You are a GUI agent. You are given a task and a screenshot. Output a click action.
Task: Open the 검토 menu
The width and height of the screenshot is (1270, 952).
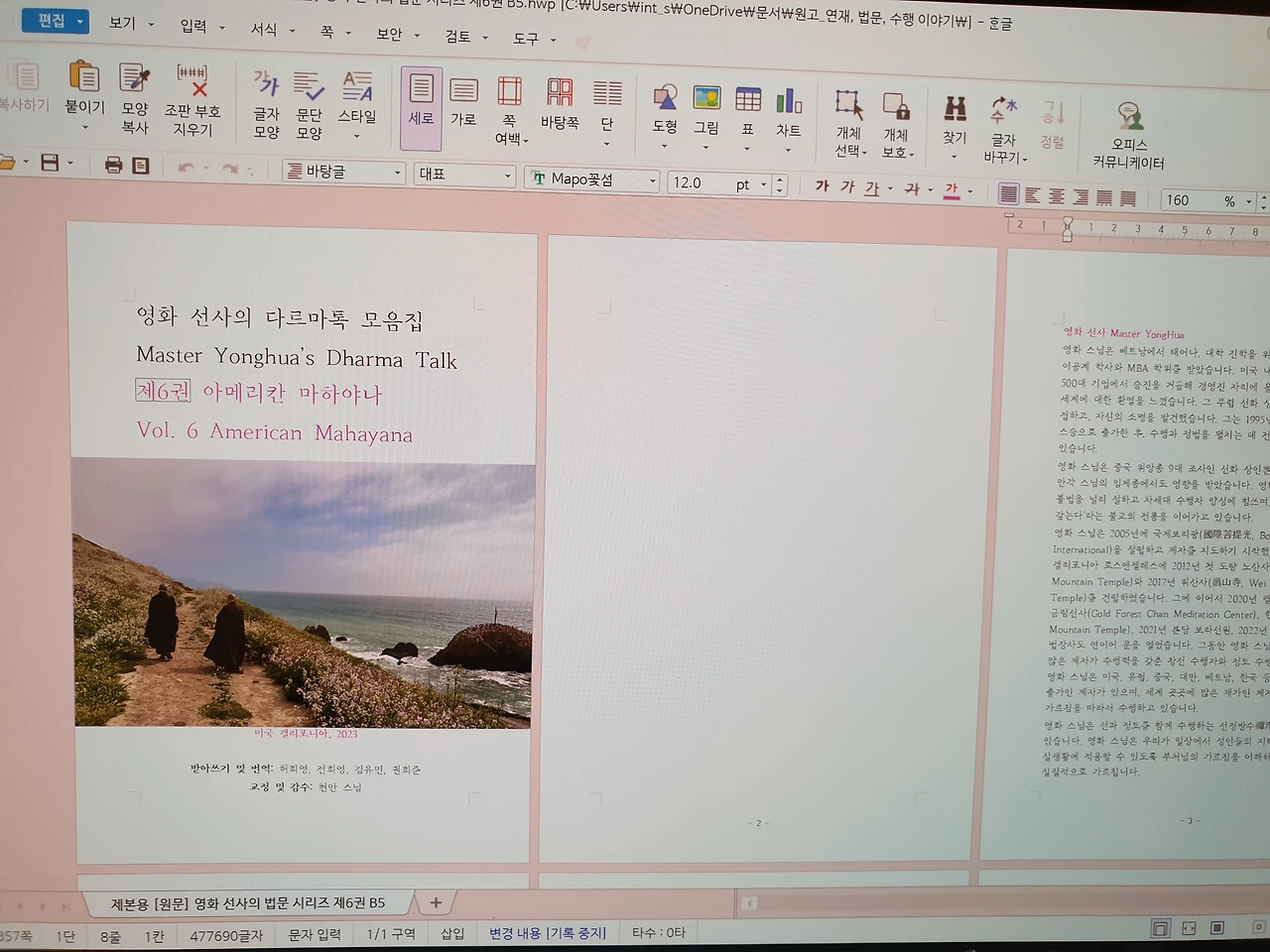457,37
